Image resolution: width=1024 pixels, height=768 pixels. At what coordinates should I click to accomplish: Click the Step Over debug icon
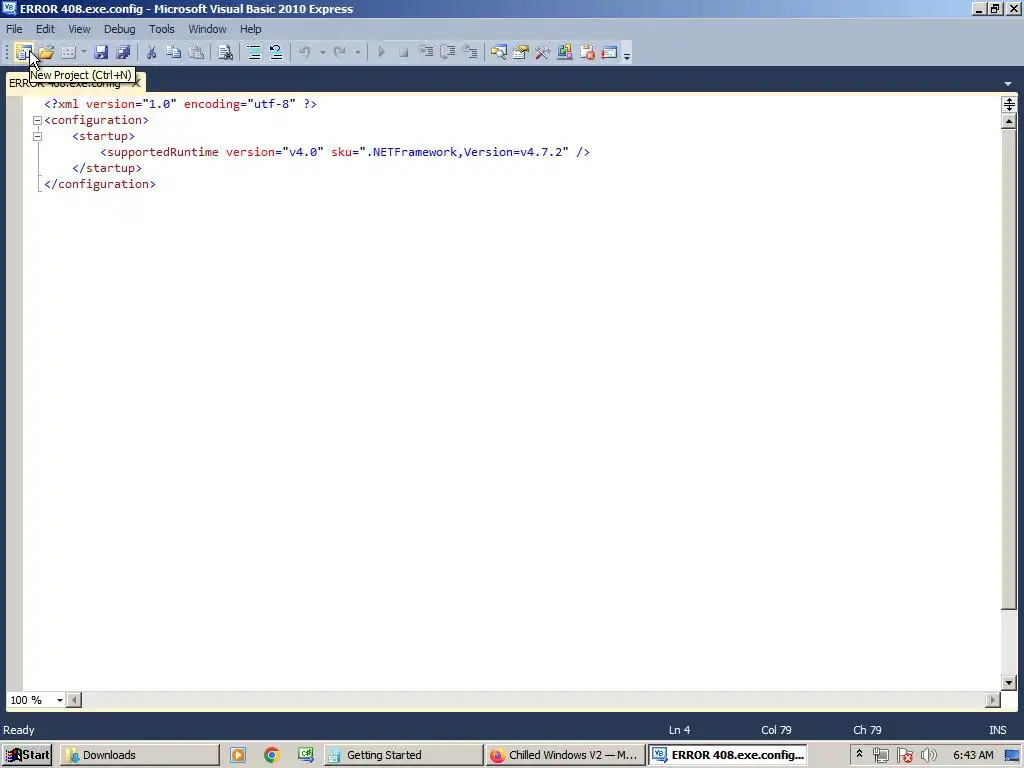click(x=448, y=52)
